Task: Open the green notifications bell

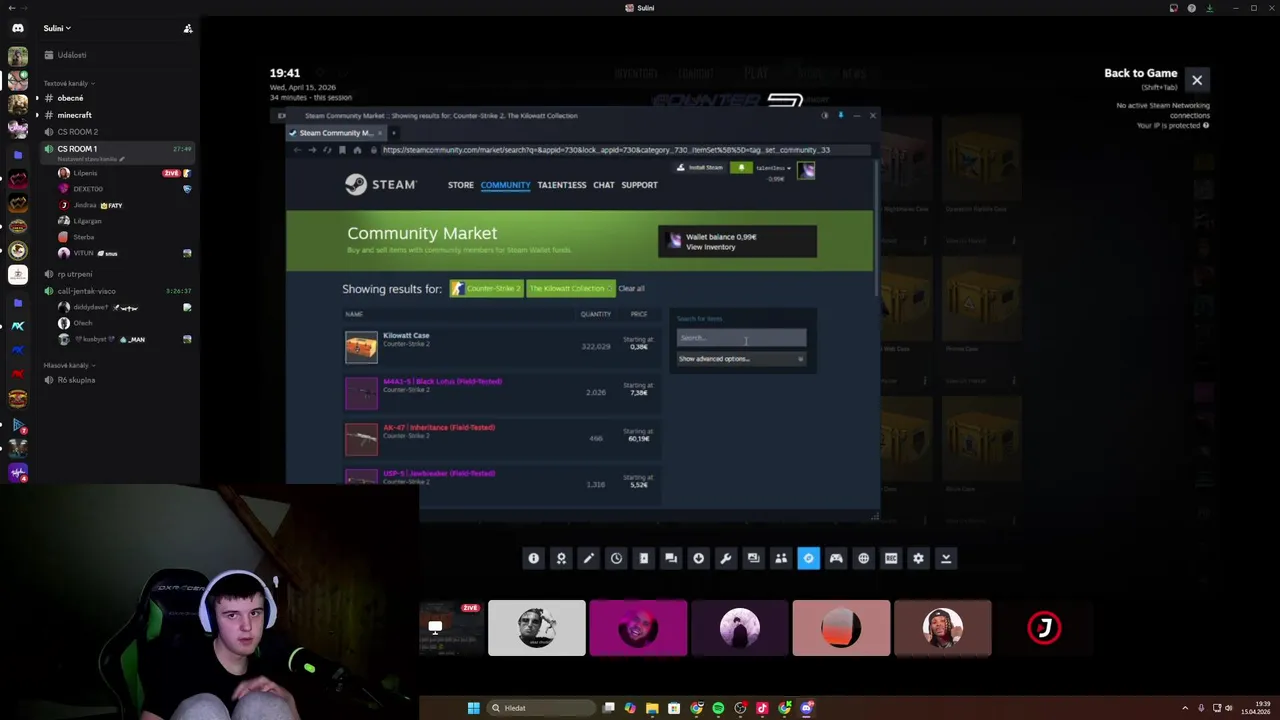Action: coord(741,168)
